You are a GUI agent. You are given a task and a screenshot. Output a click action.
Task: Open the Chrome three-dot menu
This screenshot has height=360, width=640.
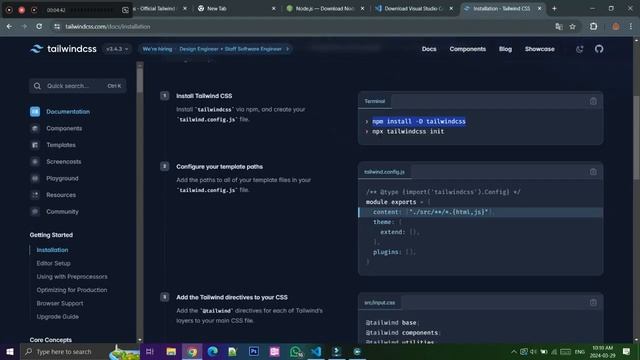point(631,27)
